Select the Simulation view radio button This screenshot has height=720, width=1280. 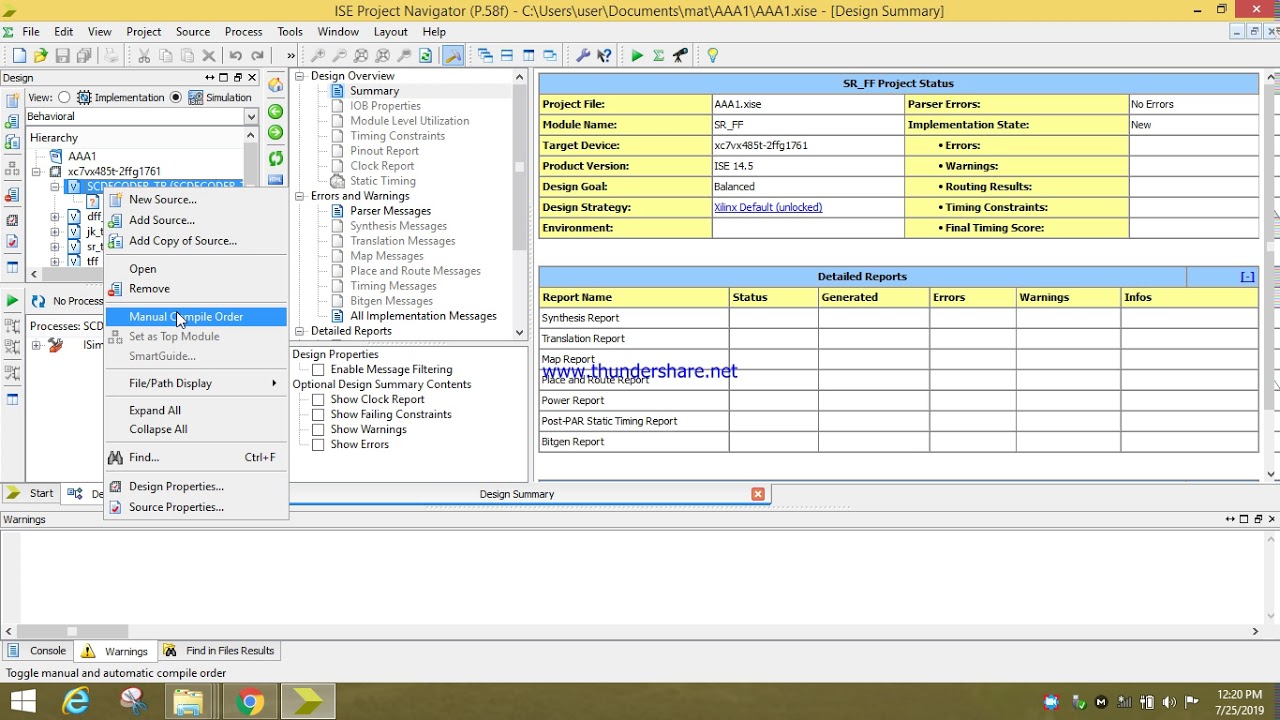pos(176,98)
